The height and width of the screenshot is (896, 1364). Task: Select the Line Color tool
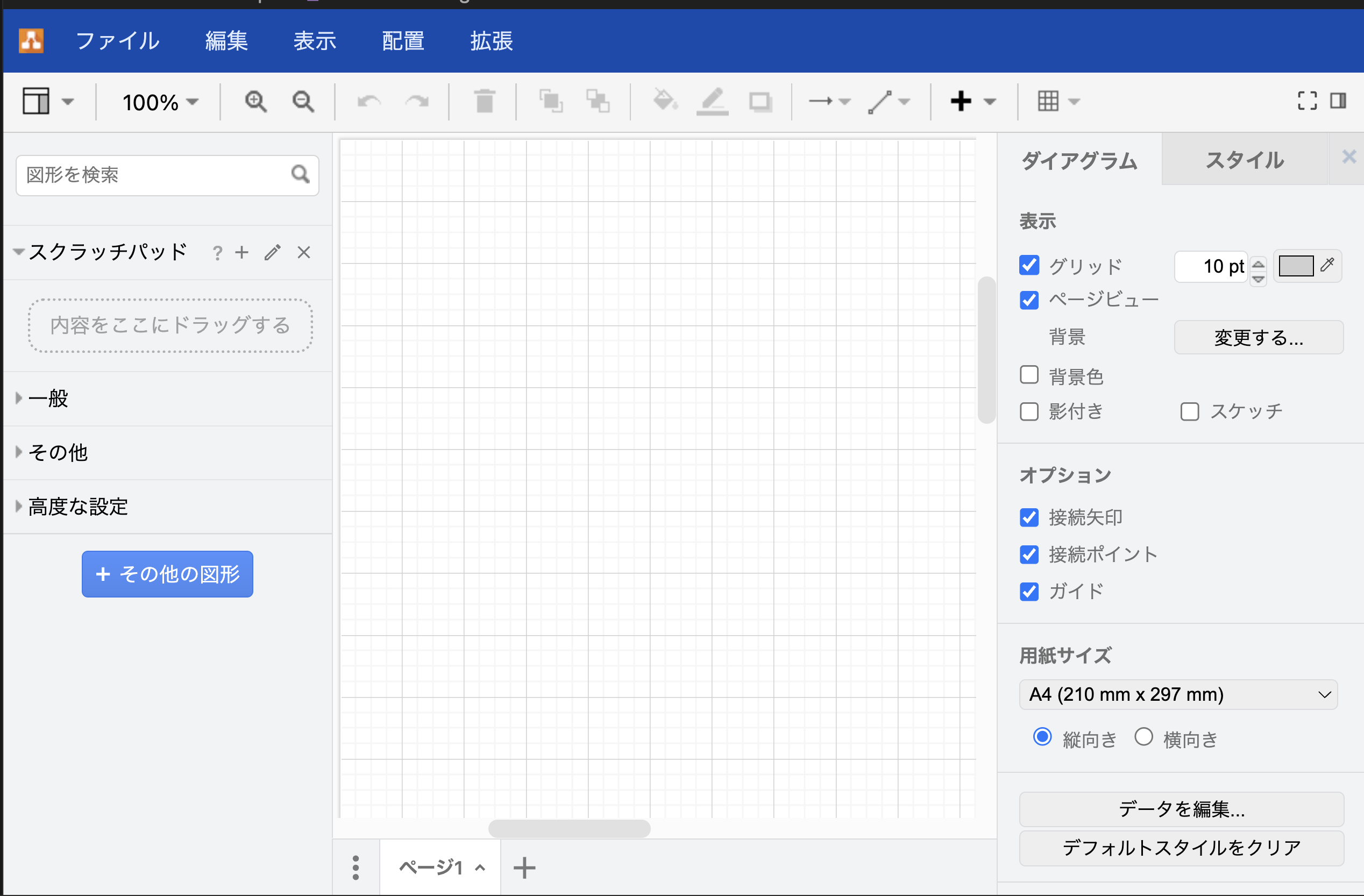[x=712, y=102]
